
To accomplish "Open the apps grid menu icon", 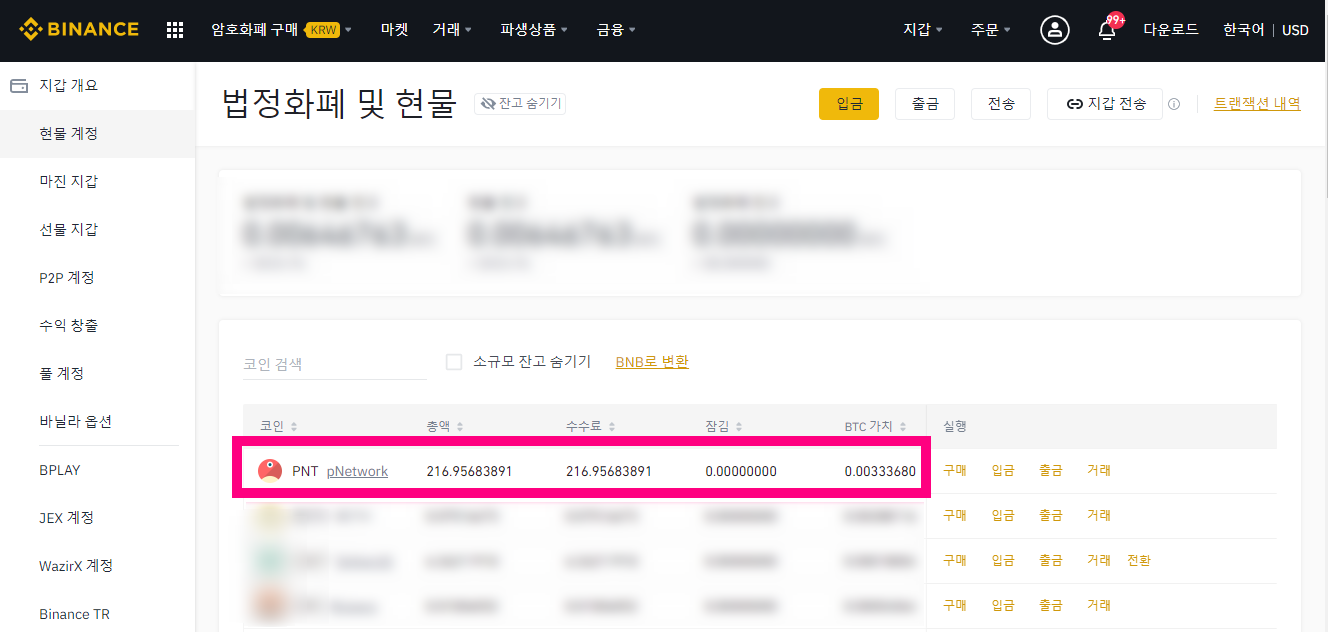I will point(175,30).
